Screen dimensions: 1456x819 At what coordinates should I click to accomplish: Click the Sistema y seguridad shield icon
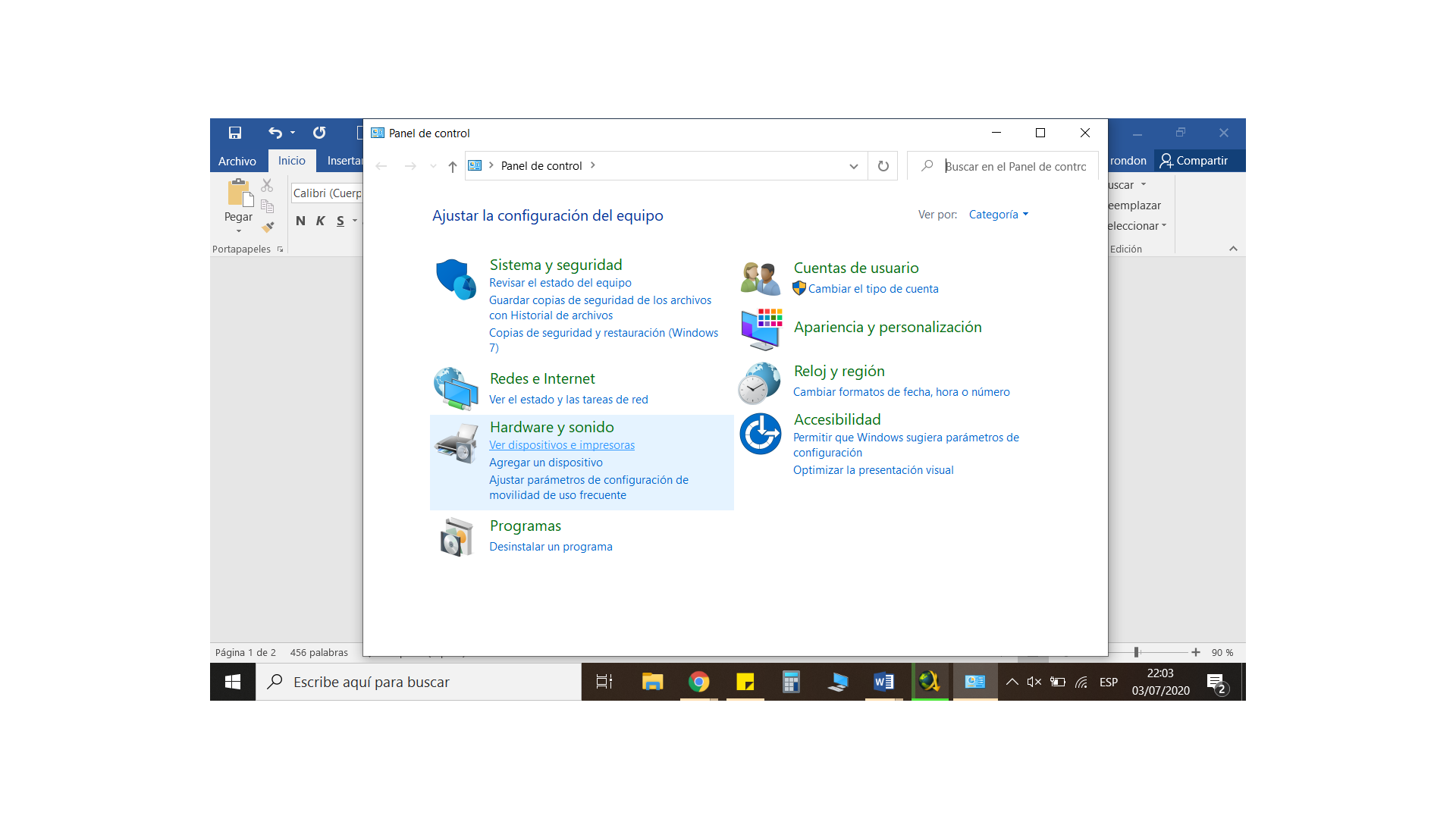point(456,279)
